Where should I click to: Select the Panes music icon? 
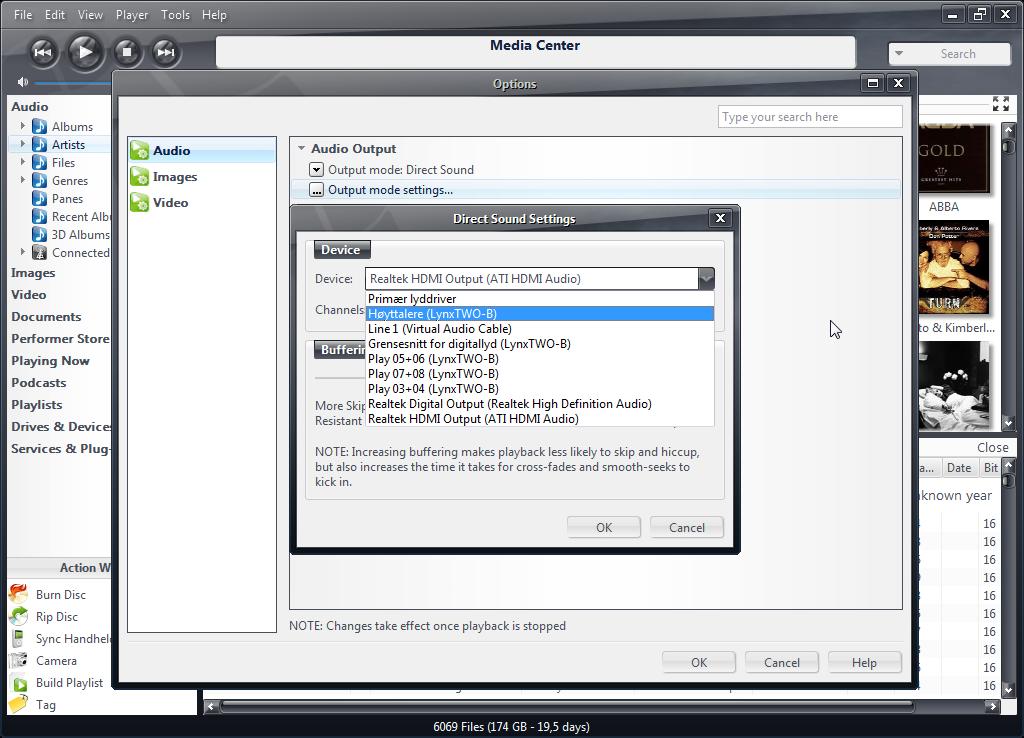coord(40,198)
